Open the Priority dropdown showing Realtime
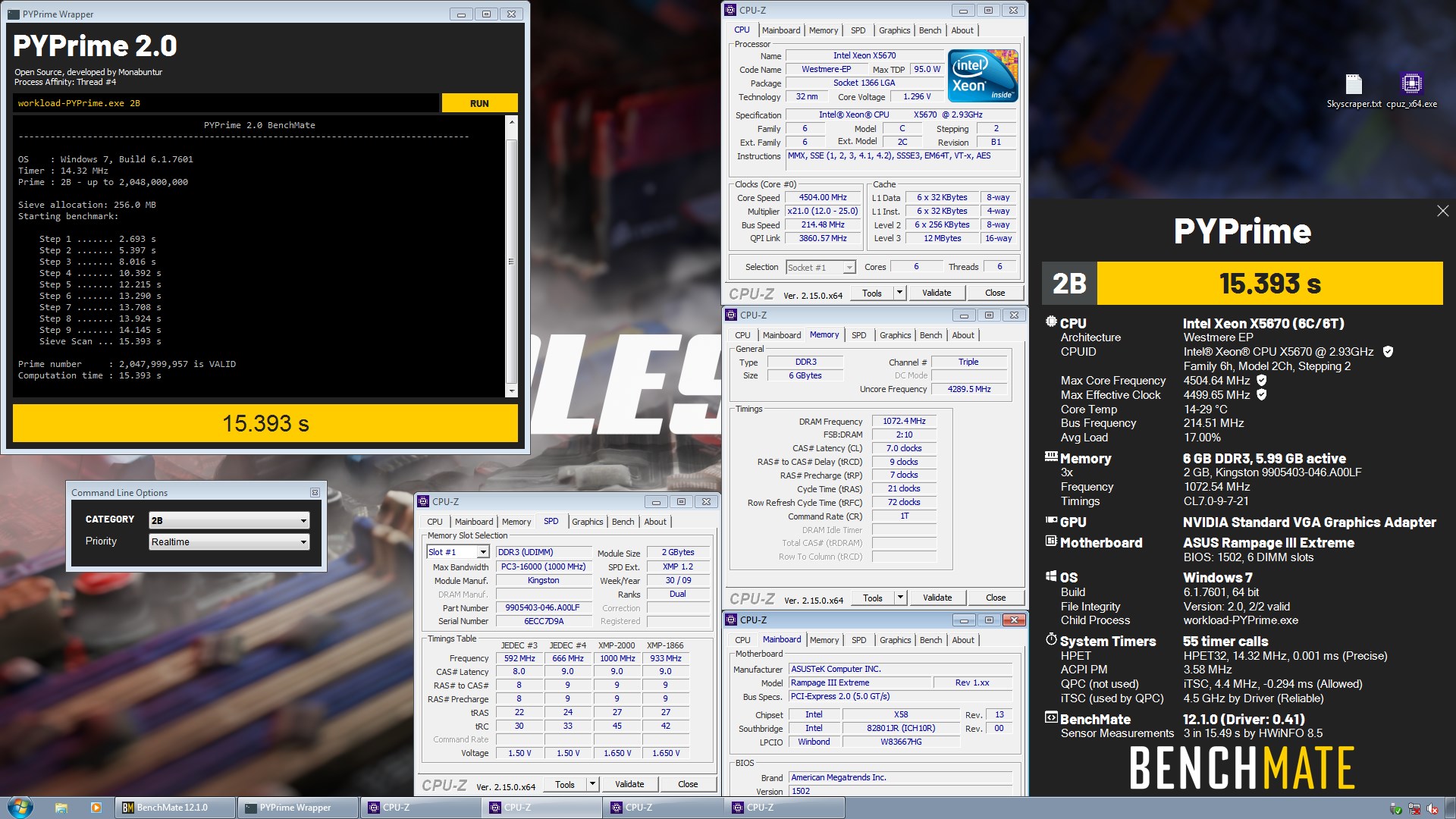This screenshot has height=819, width=1456. point(229,541)
